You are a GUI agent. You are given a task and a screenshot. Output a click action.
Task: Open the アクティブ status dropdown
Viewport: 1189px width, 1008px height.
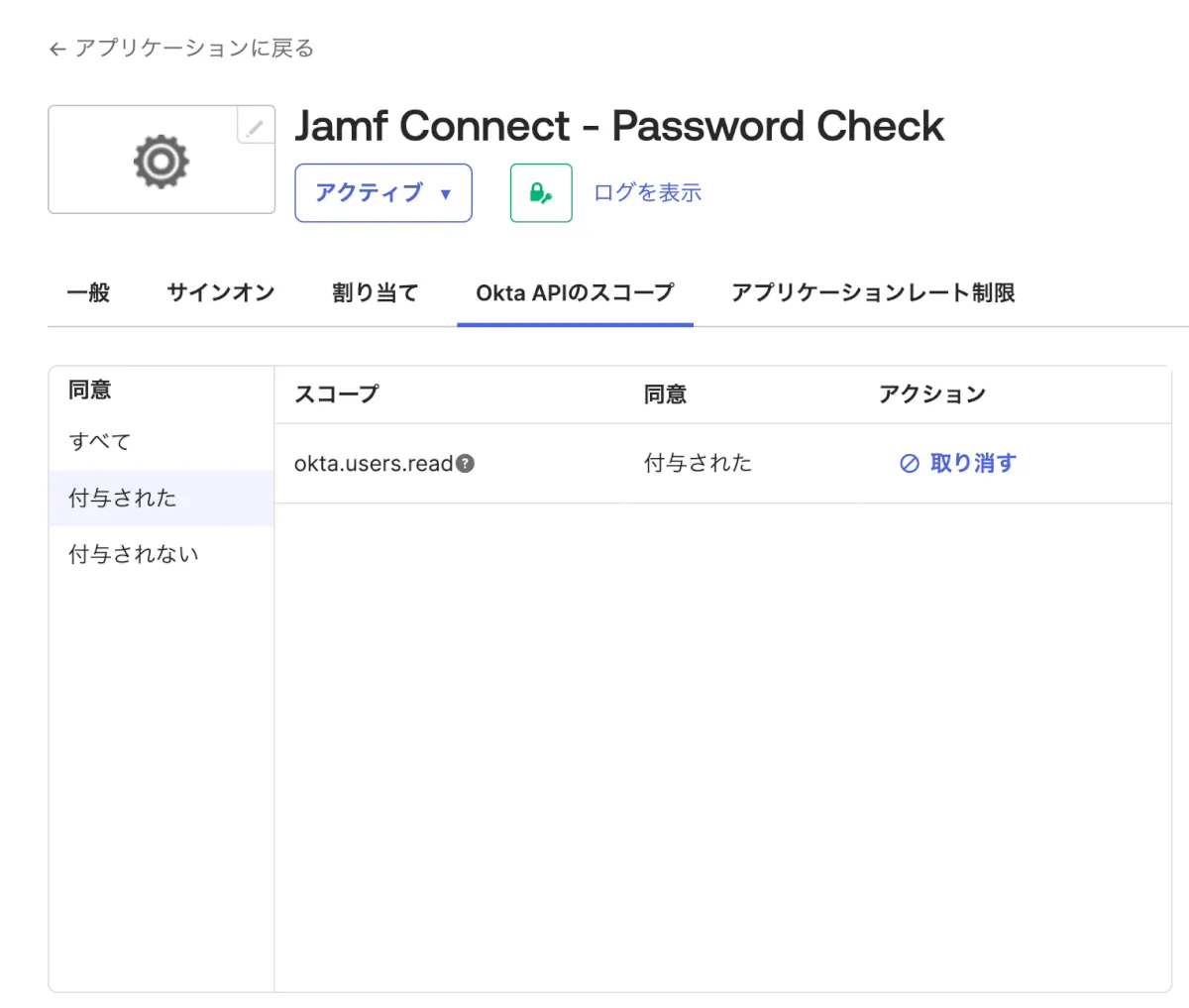click(x=382, y=192)
